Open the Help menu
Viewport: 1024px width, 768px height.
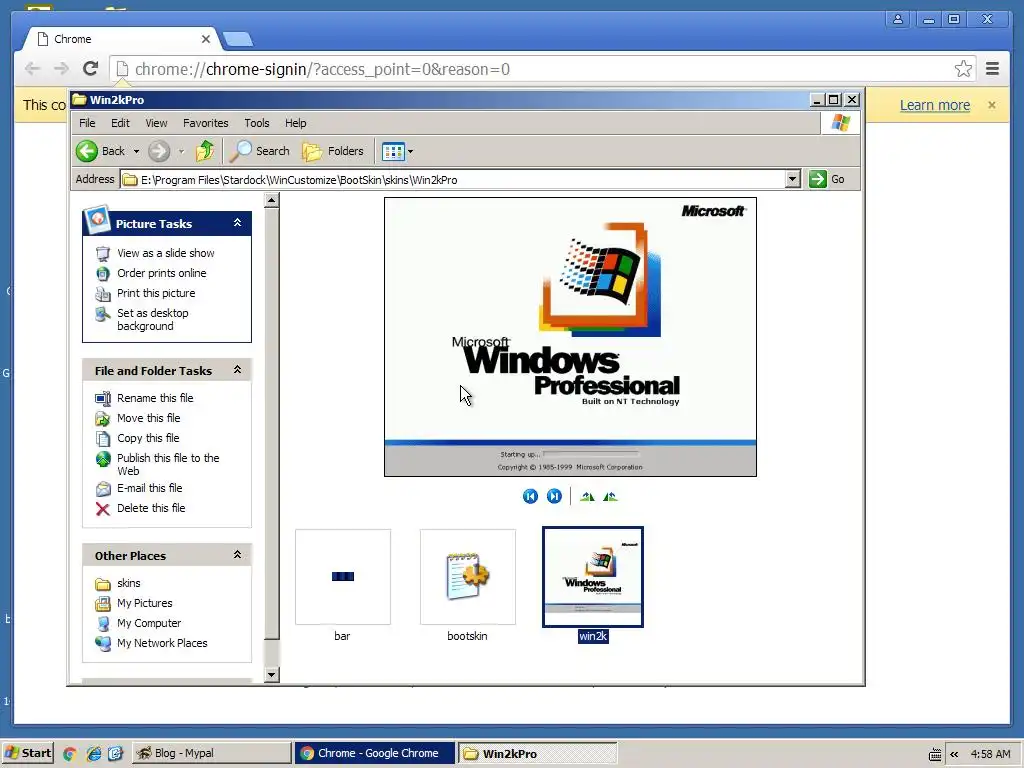pyautogui.click(x=295, y=123)
